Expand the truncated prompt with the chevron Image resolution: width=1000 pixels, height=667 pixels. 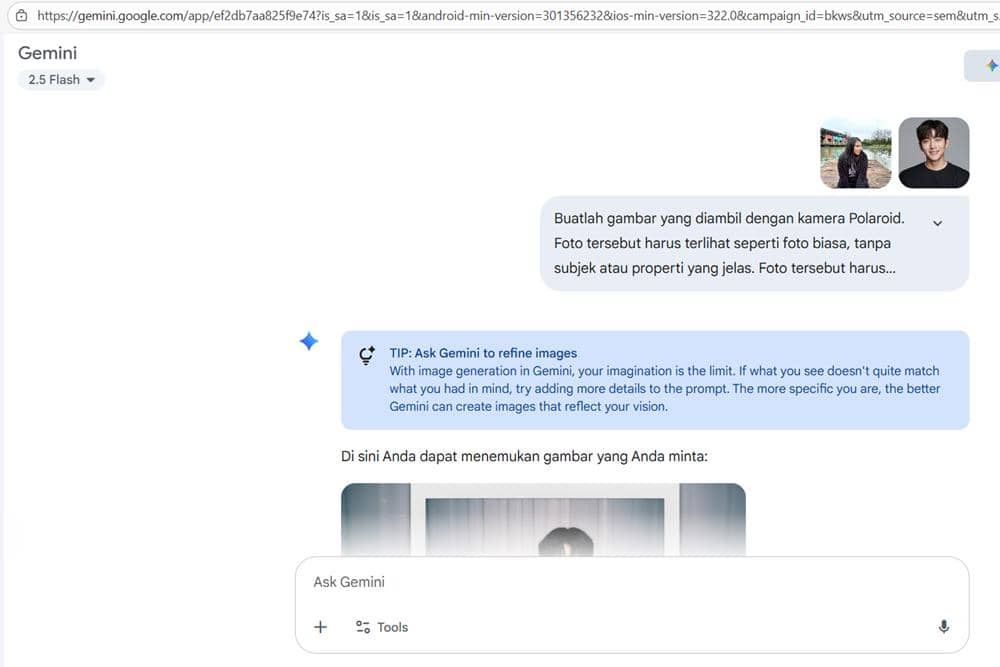(937, 223)
